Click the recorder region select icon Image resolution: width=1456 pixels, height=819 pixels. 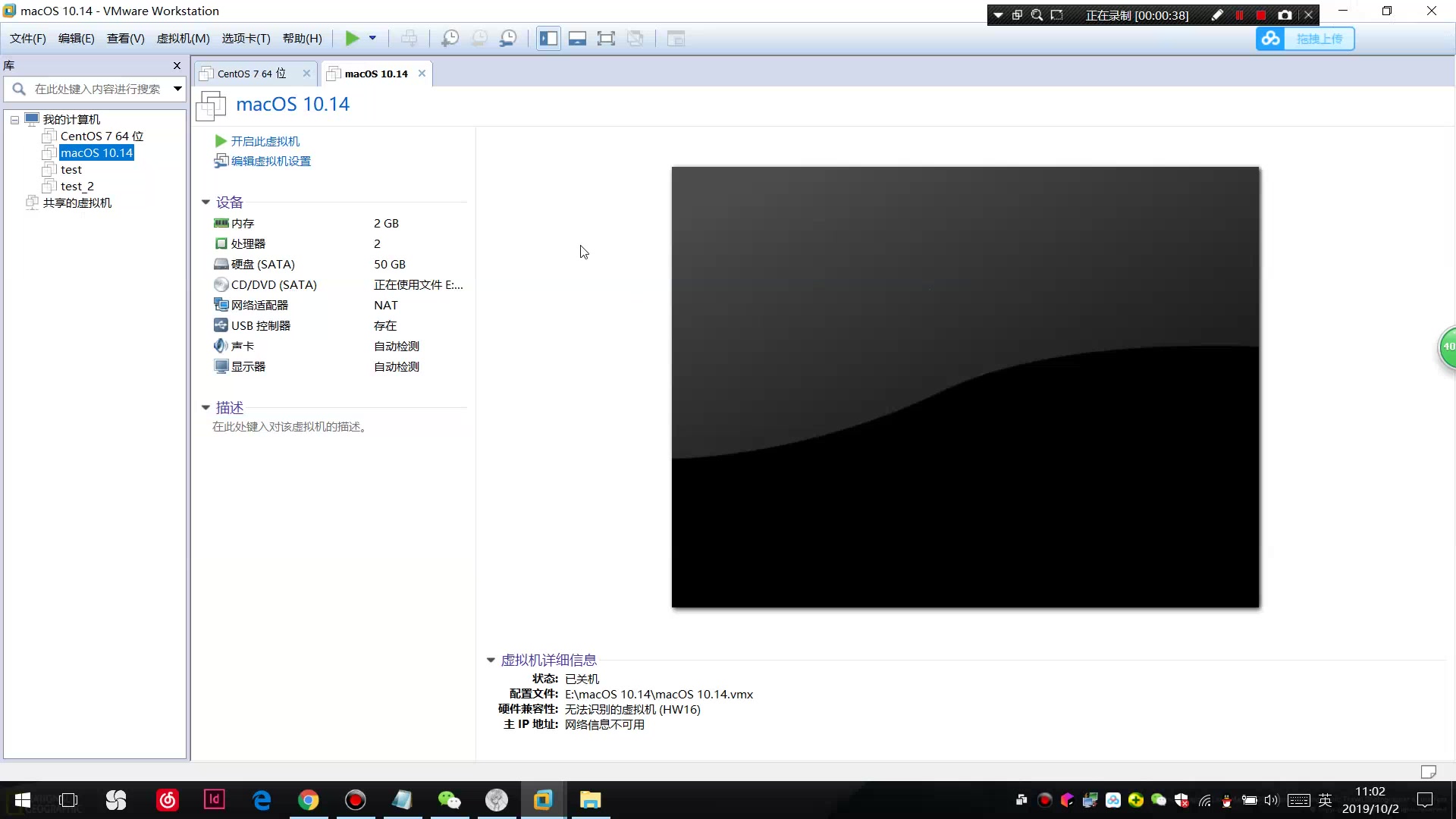pyautogui.click(x=1056, y=15)
